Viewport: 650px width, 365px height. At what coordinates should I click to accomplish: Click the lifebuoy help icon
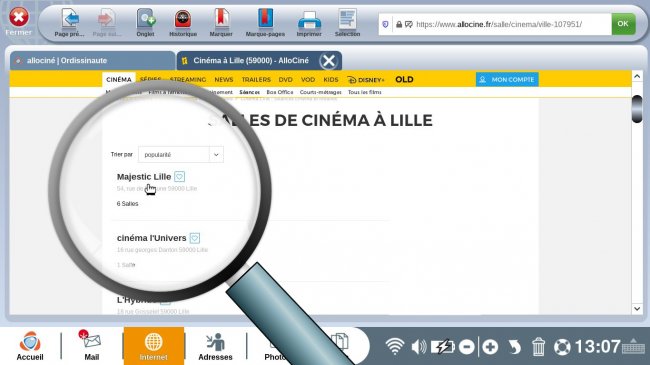[x=562, y=347]
